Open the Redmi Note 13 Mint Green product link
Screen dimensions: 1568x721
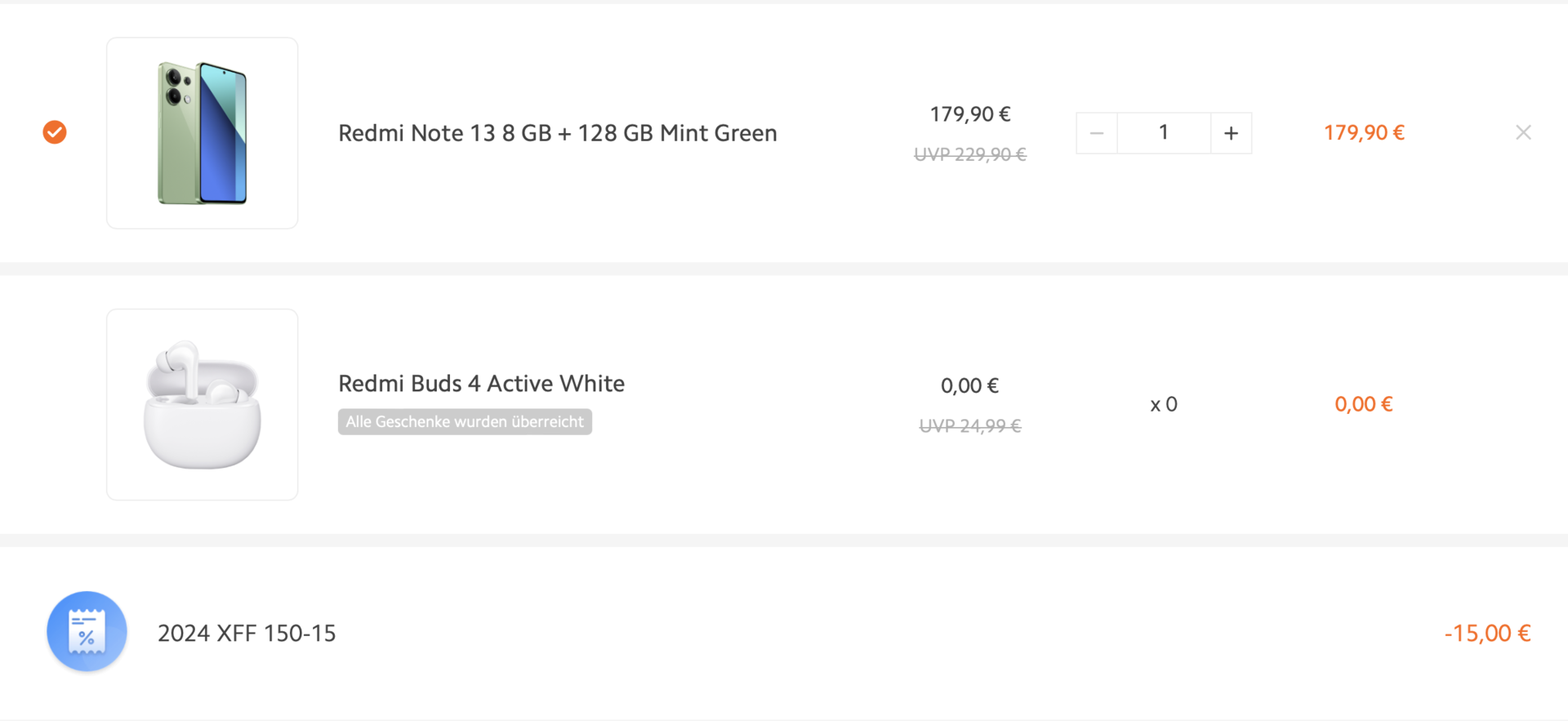point(558,133)
